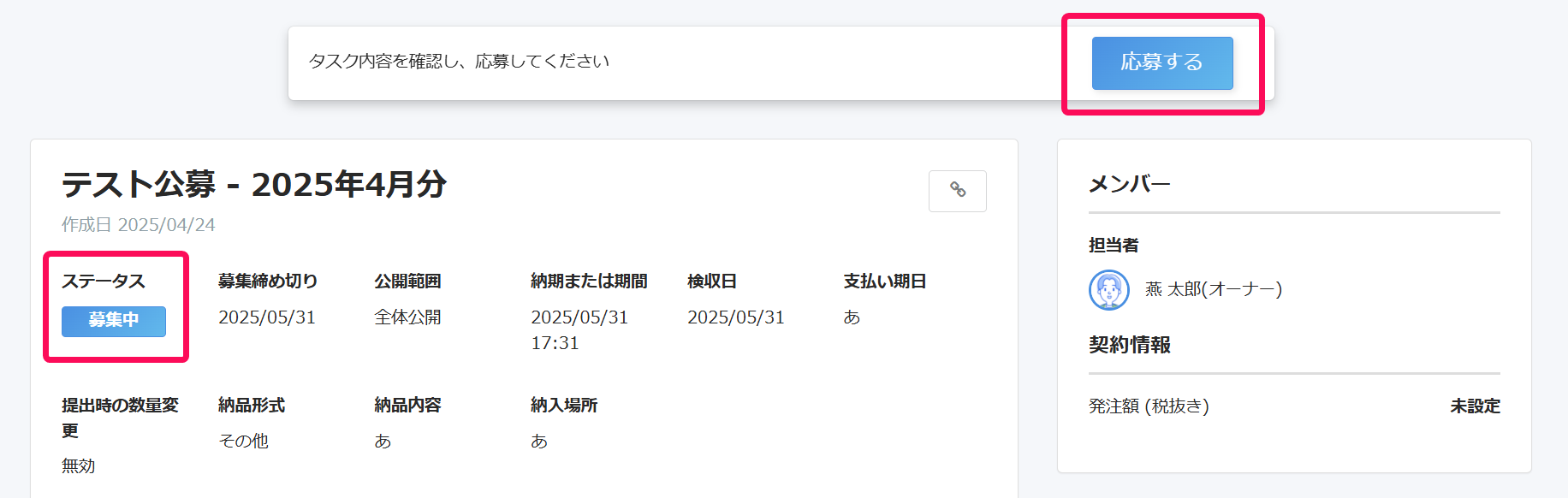Click the 納期または期間 label
Image resolution: width=1568 pixels, height=498 pixels.
pos(589,282)
